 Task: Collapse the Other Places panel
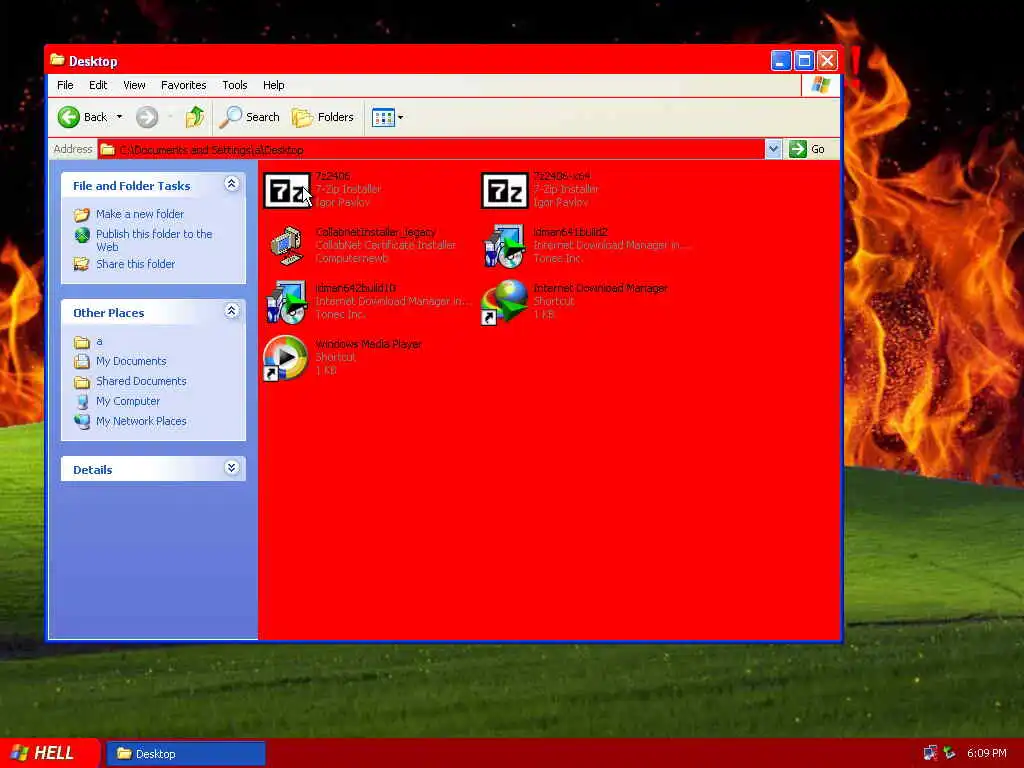[x=231, y=311]
